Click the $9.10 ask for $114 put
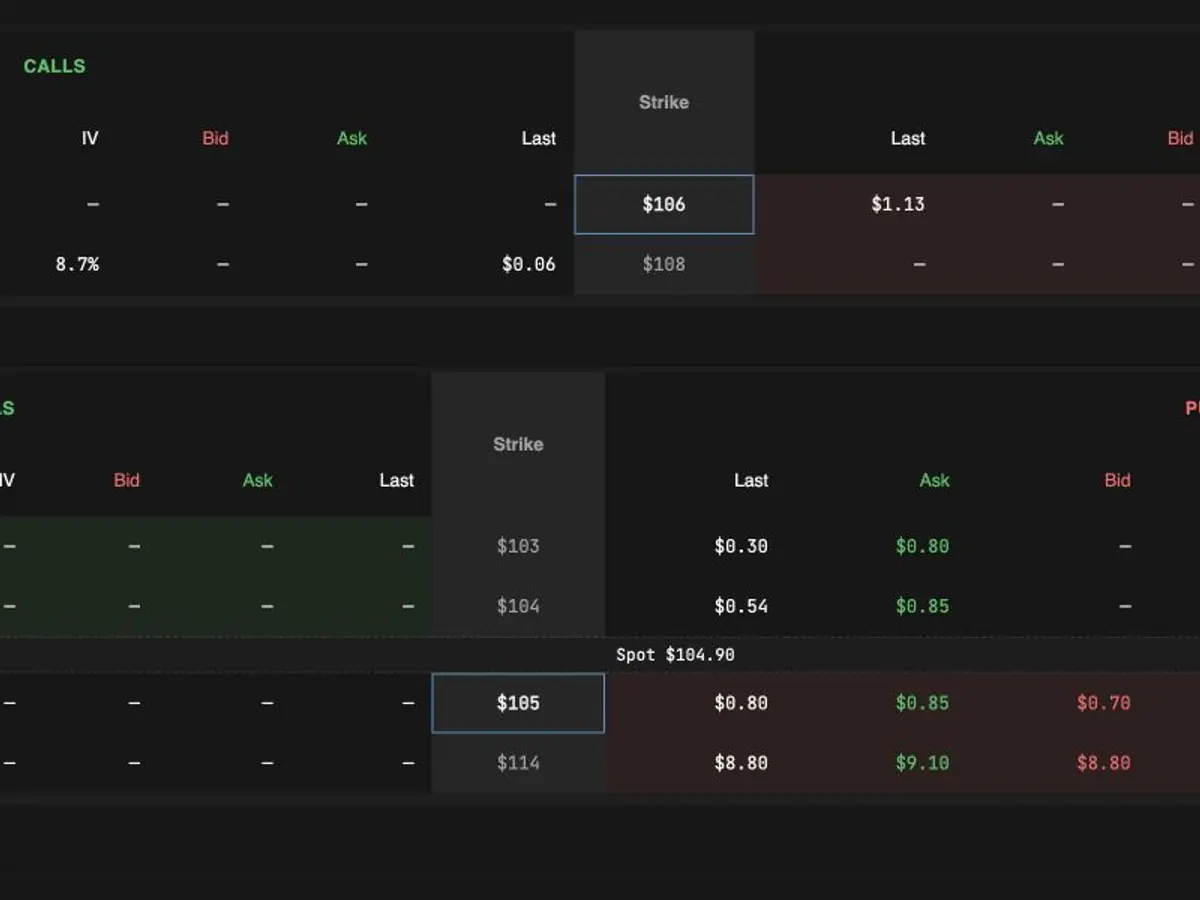Image resolution: width=1200 pixels, height=900 pixels. (922, 763)
